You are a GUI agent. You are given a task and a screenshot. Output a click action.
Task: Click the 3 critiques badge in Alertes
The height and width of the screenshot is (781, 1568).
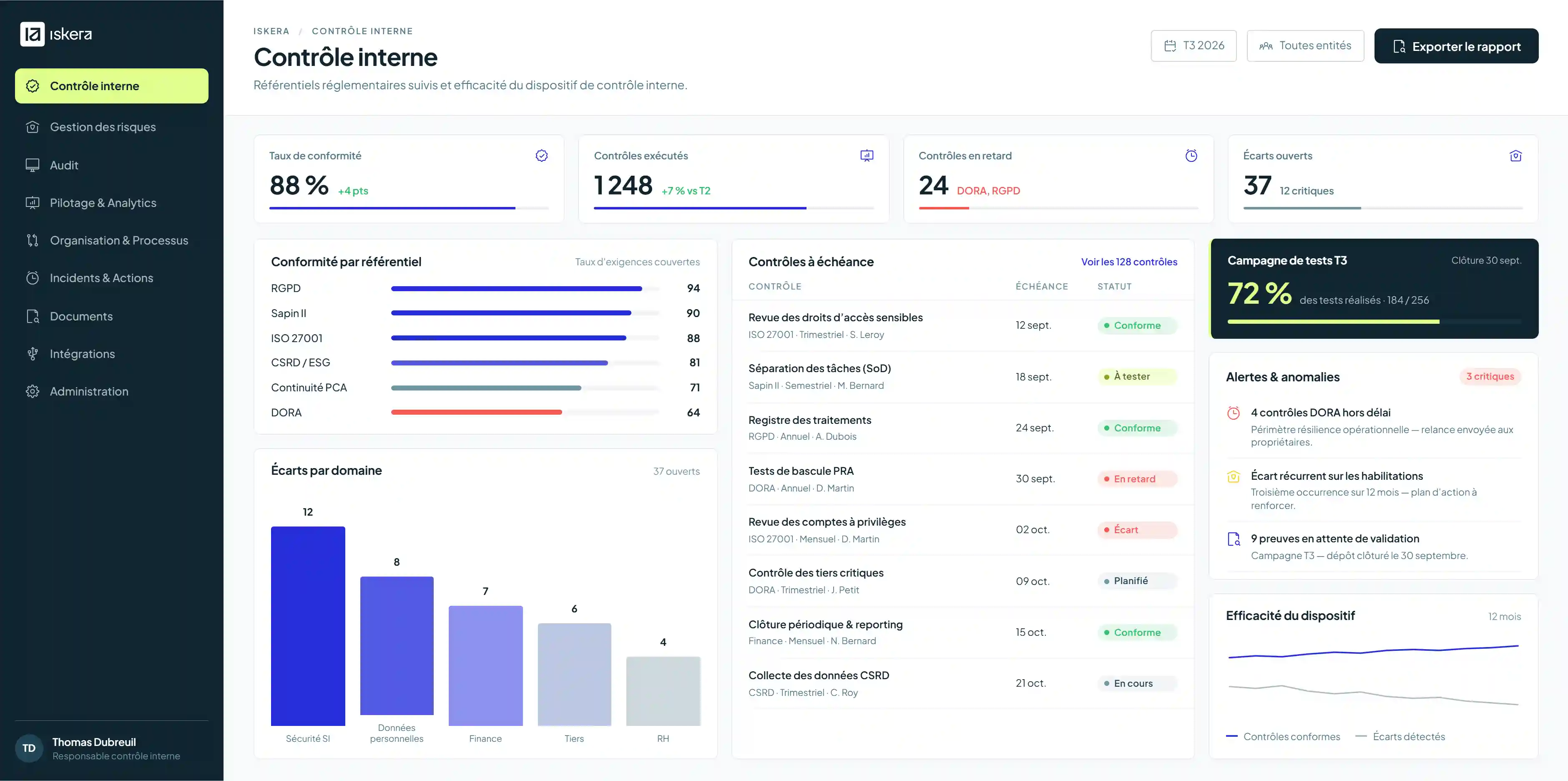(1490, 377)
